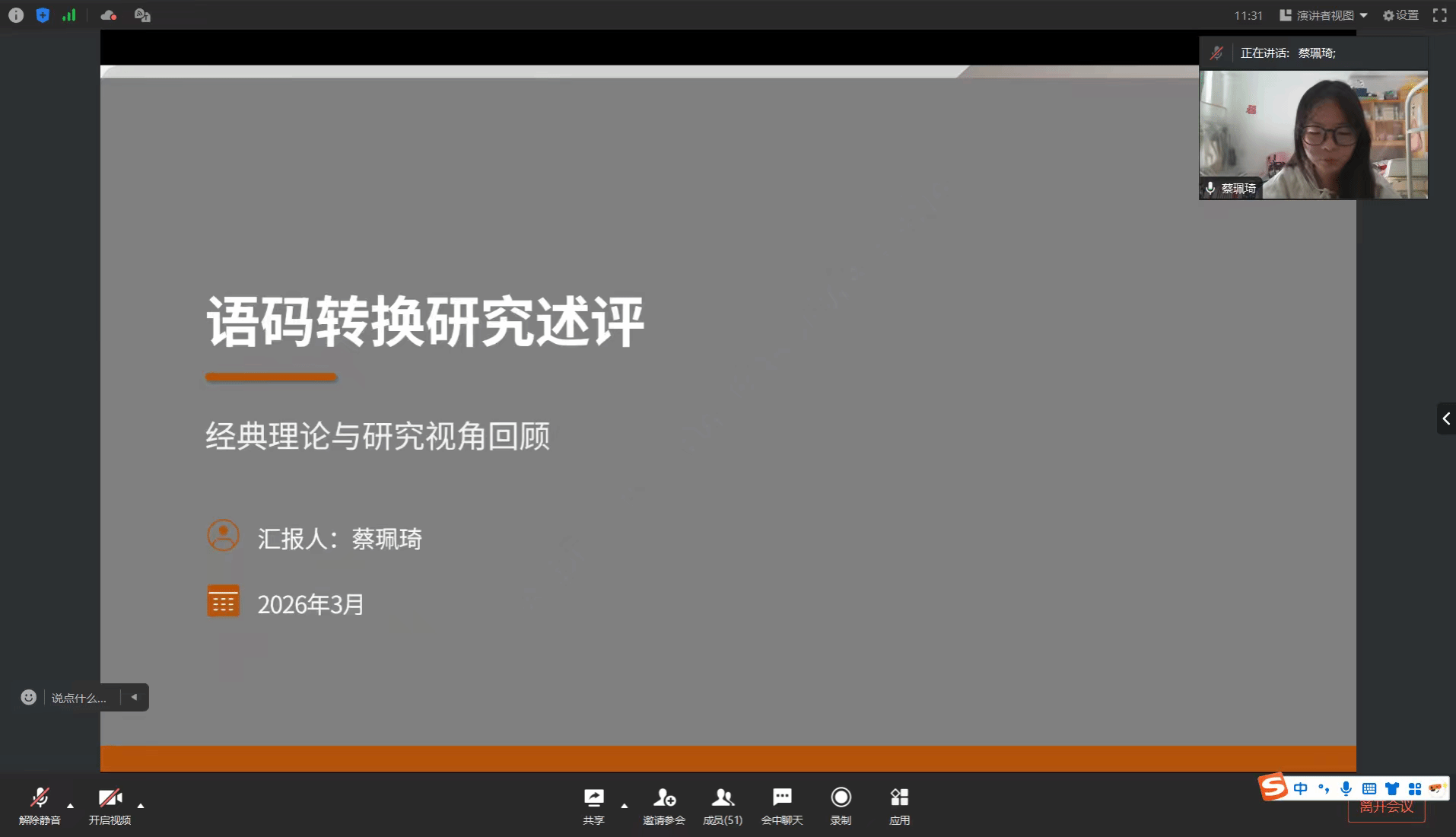
Task: Open the Share screen (共享) icon
Action: click(x=593, y=805)
